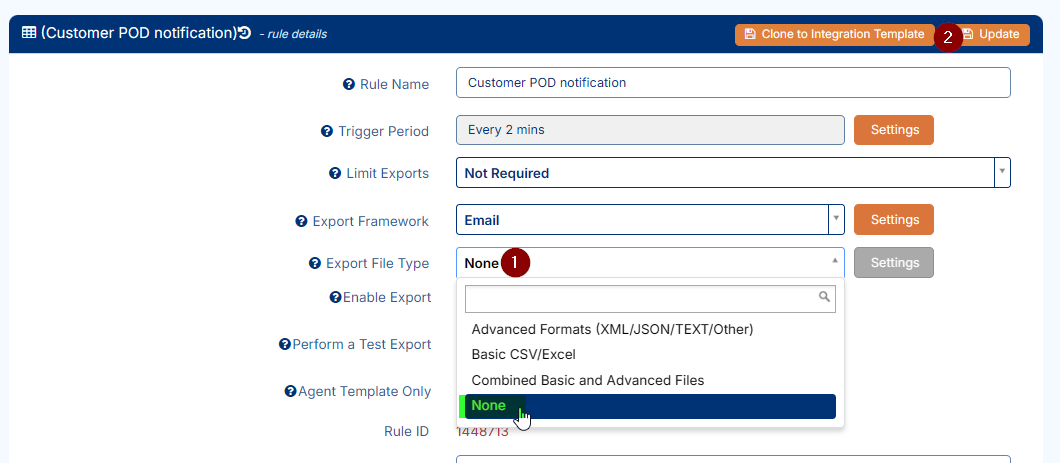
Task: Click the Agent Template Only help icon
Action: (290, 391)
